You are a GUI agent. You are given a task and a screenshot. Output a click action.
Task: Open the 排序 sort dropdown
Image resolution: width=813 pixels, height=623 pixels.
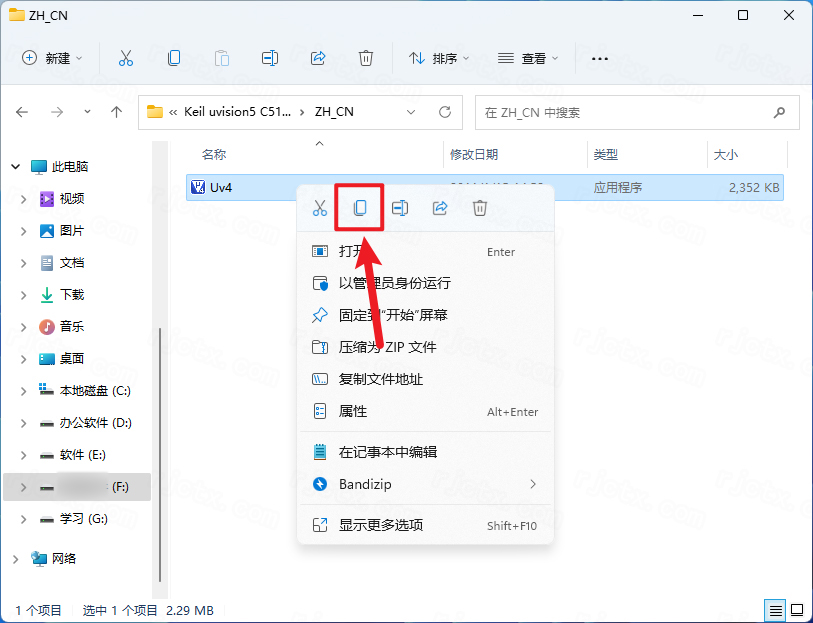coord(439,58)
